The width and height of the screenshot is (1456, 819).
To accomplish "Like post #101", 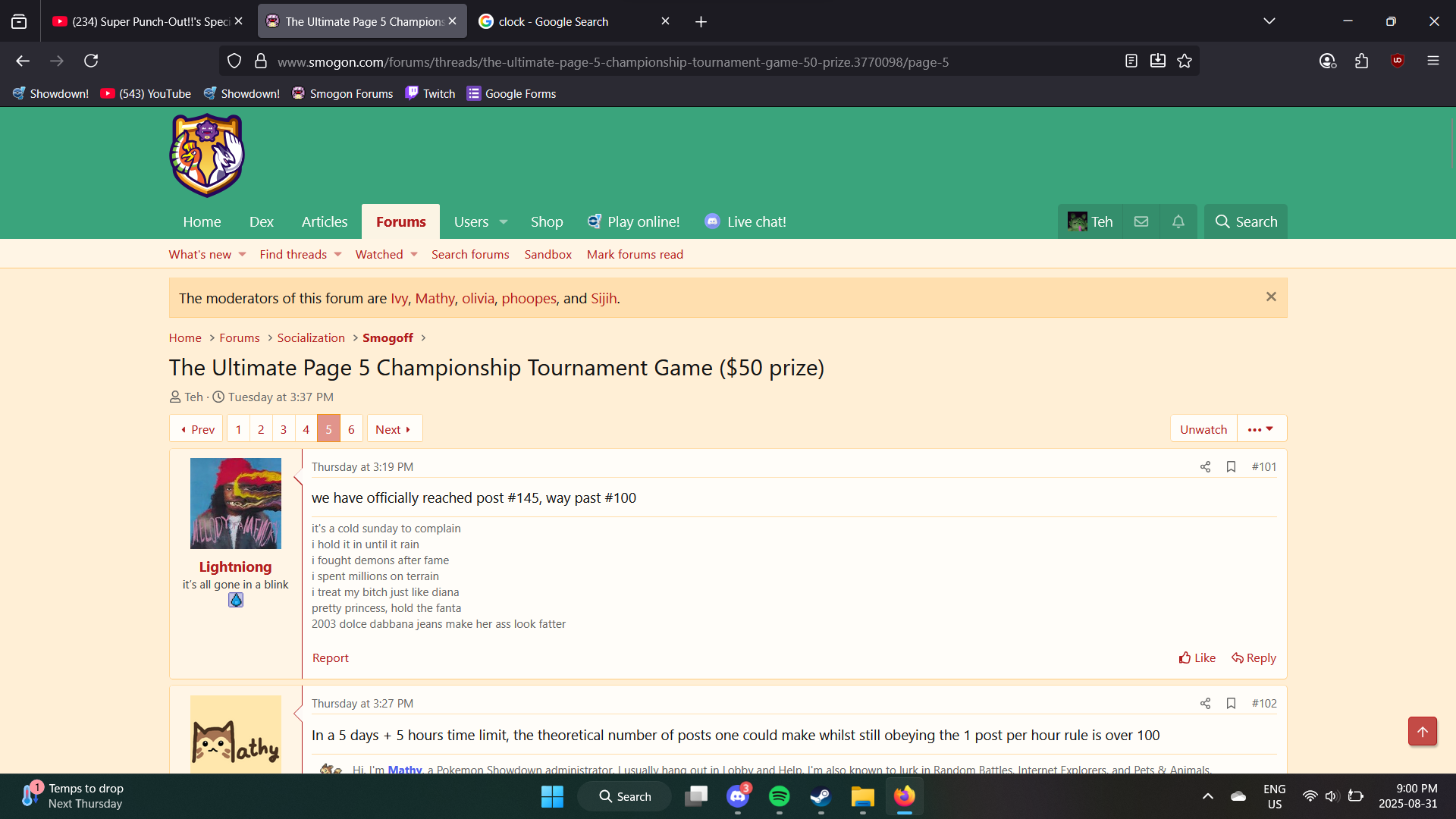I will click(x=1197, y=658).
